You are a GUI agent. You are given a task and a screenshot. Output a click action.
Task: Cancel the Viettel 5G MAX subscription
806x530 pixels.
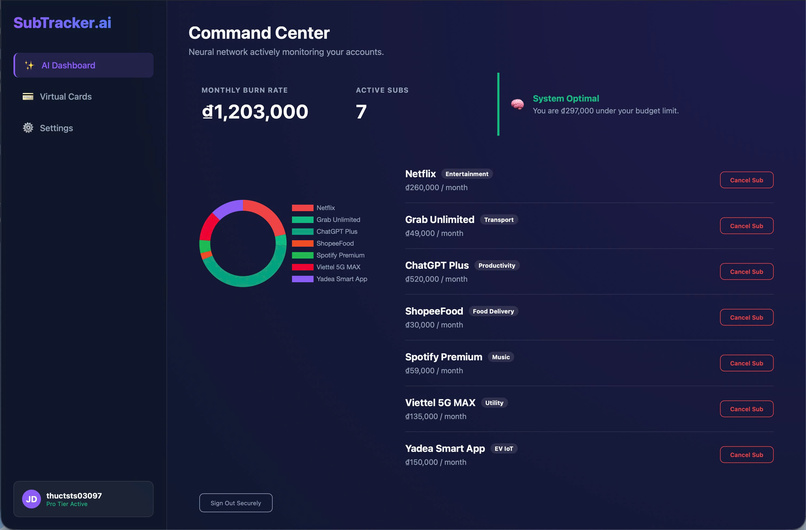[746, 409]
